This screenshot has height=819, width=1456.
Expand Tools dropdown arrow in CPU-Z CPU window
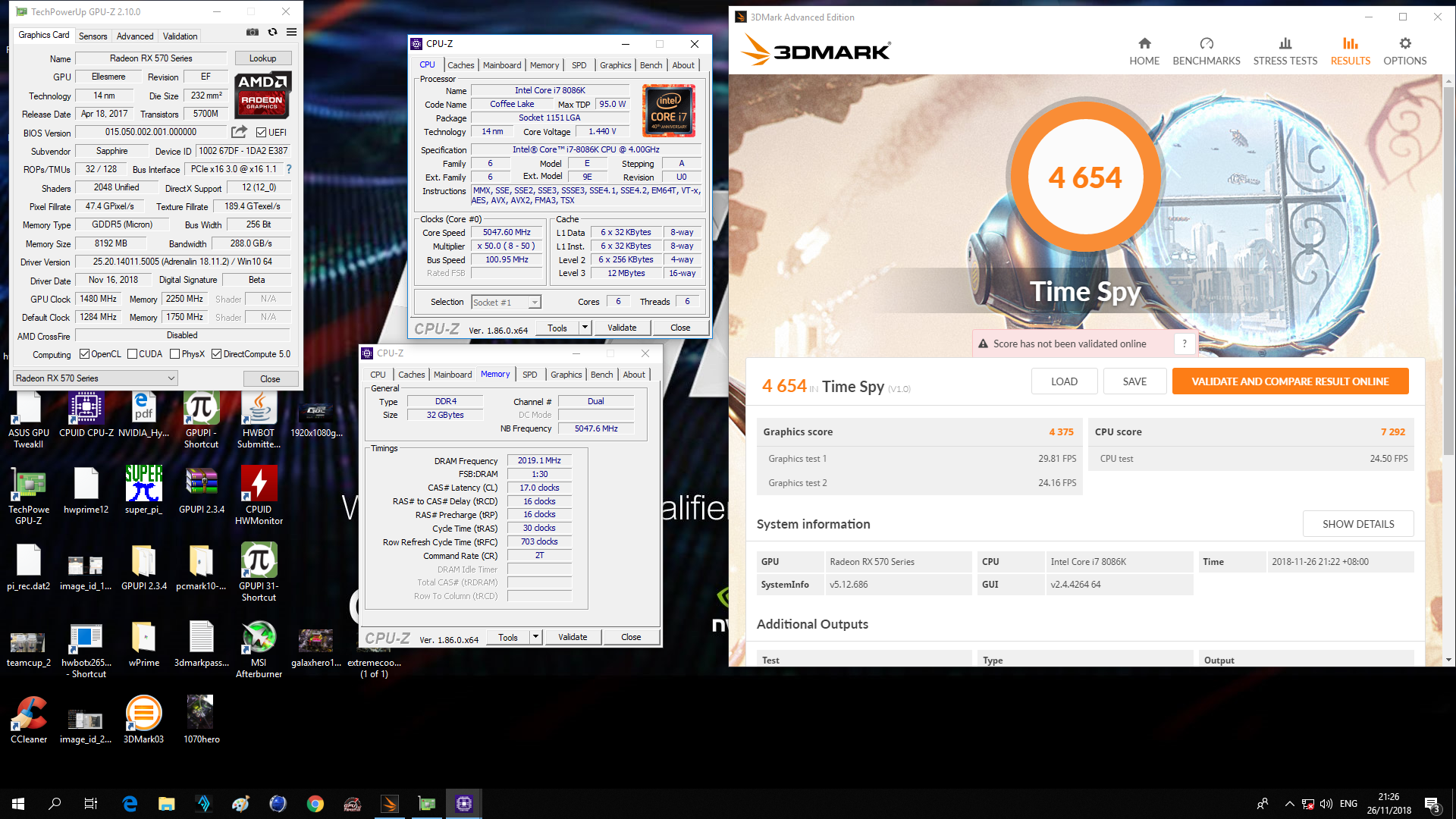(585, 328)
